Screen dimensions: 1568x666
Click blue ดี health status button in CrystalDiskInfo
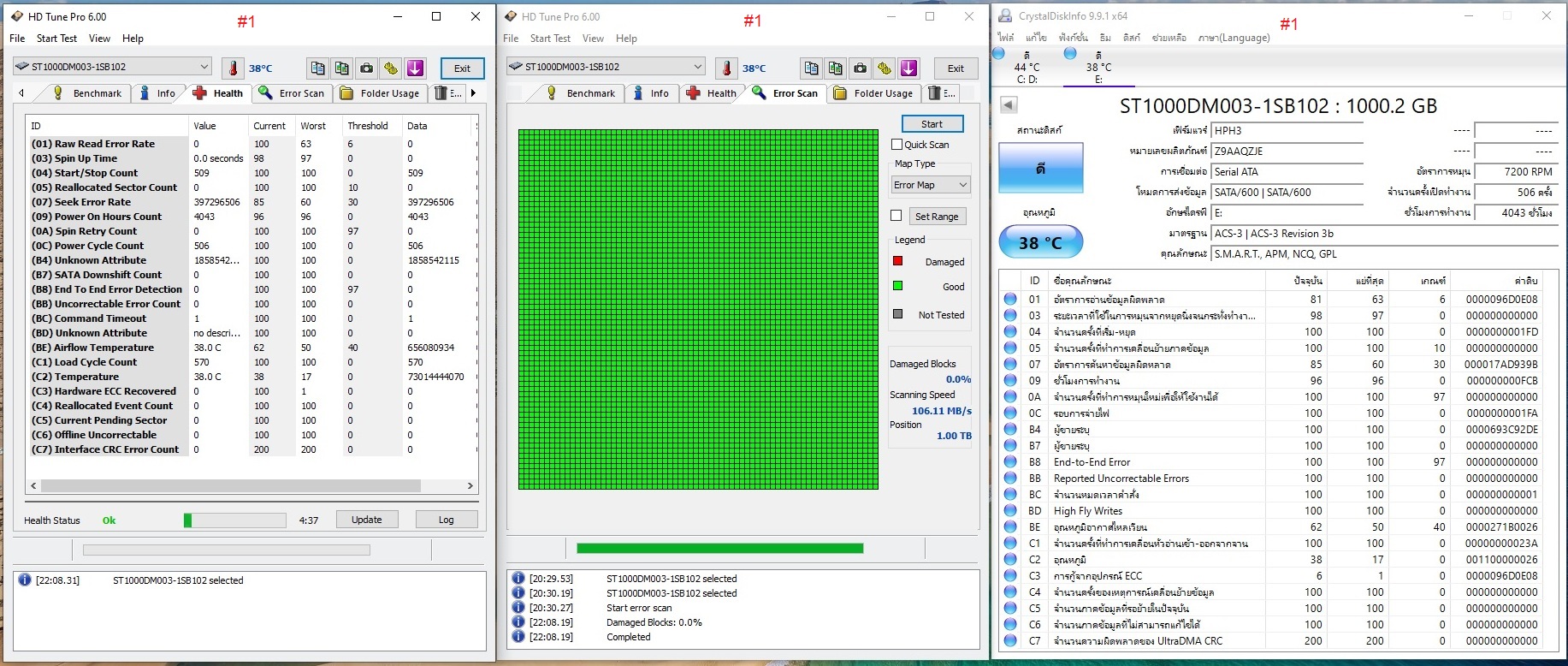1041,168
